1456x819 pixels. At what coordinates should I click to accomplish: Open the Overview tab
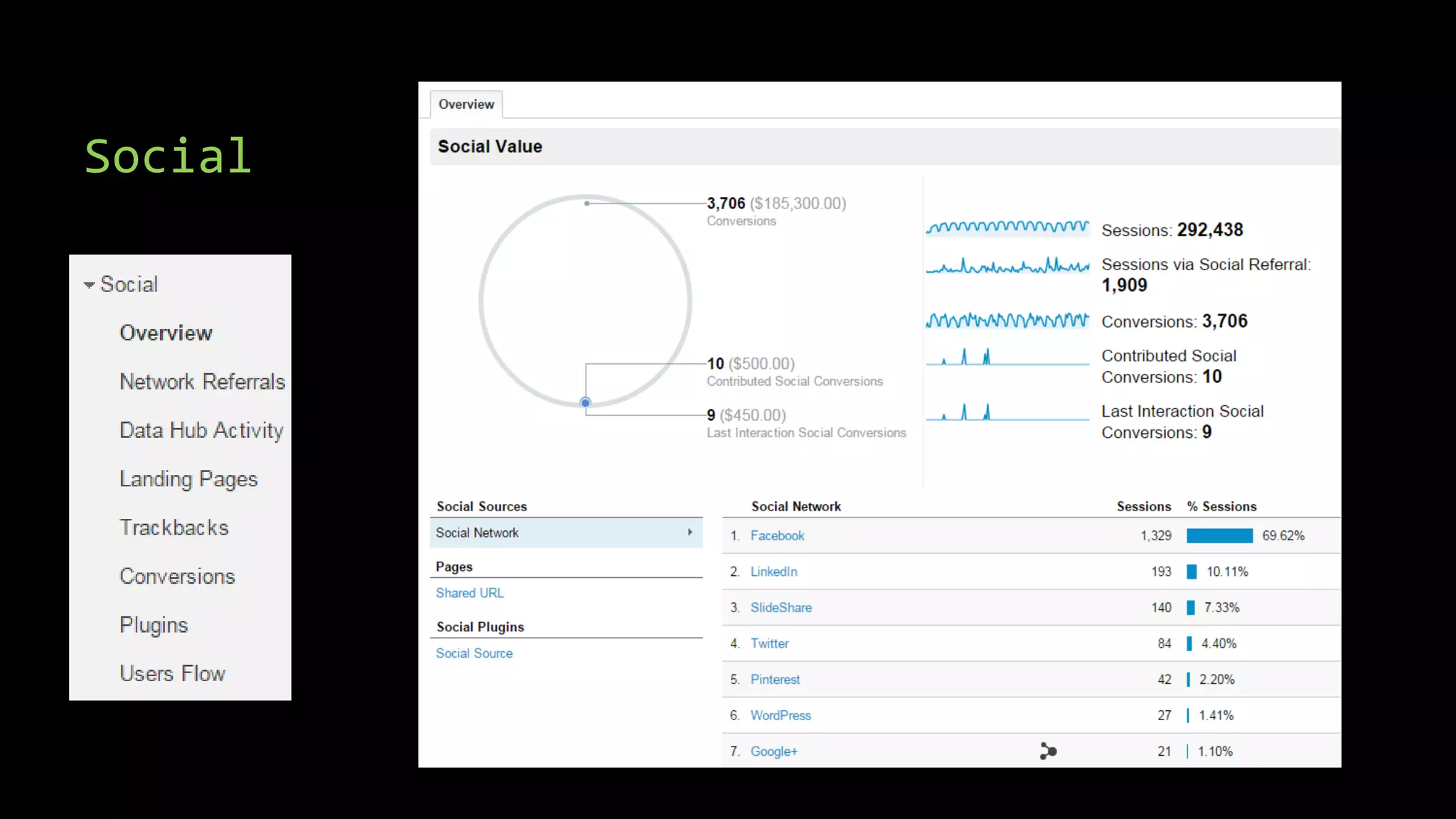tap(466, 105)
